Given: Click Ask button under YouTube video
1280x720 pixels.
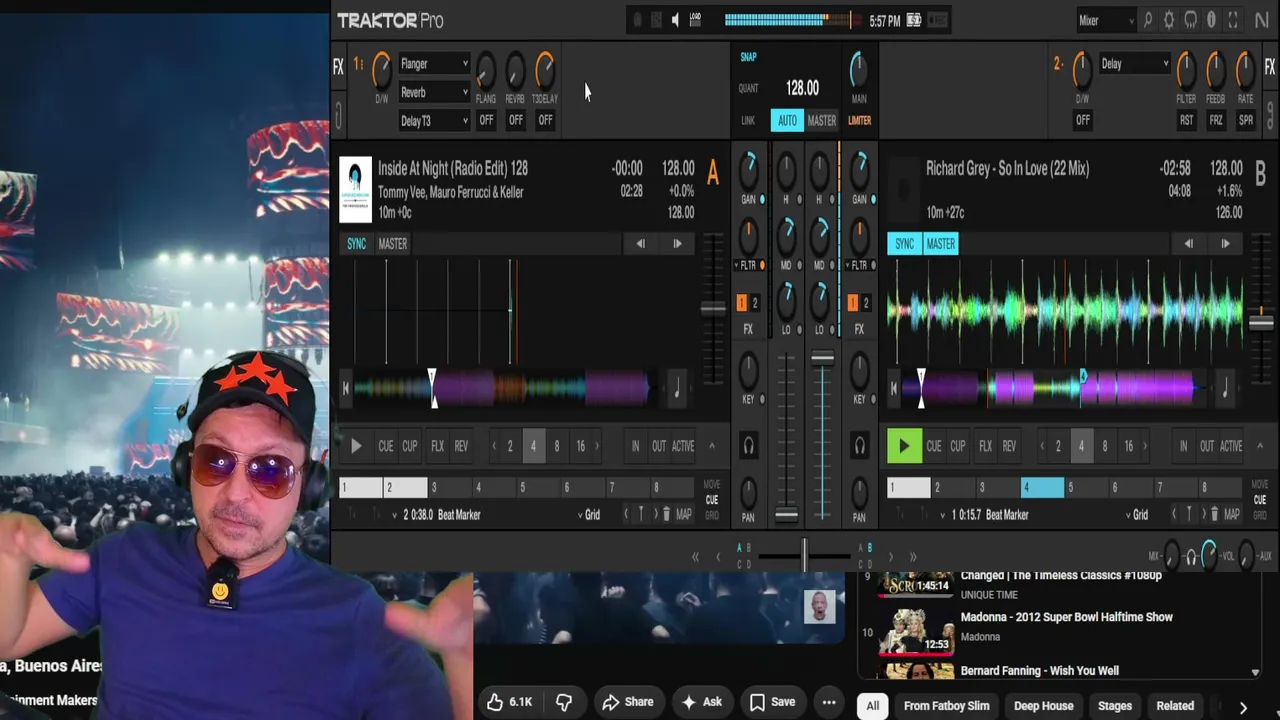Looking at the screenshot, I should (702, 702).
